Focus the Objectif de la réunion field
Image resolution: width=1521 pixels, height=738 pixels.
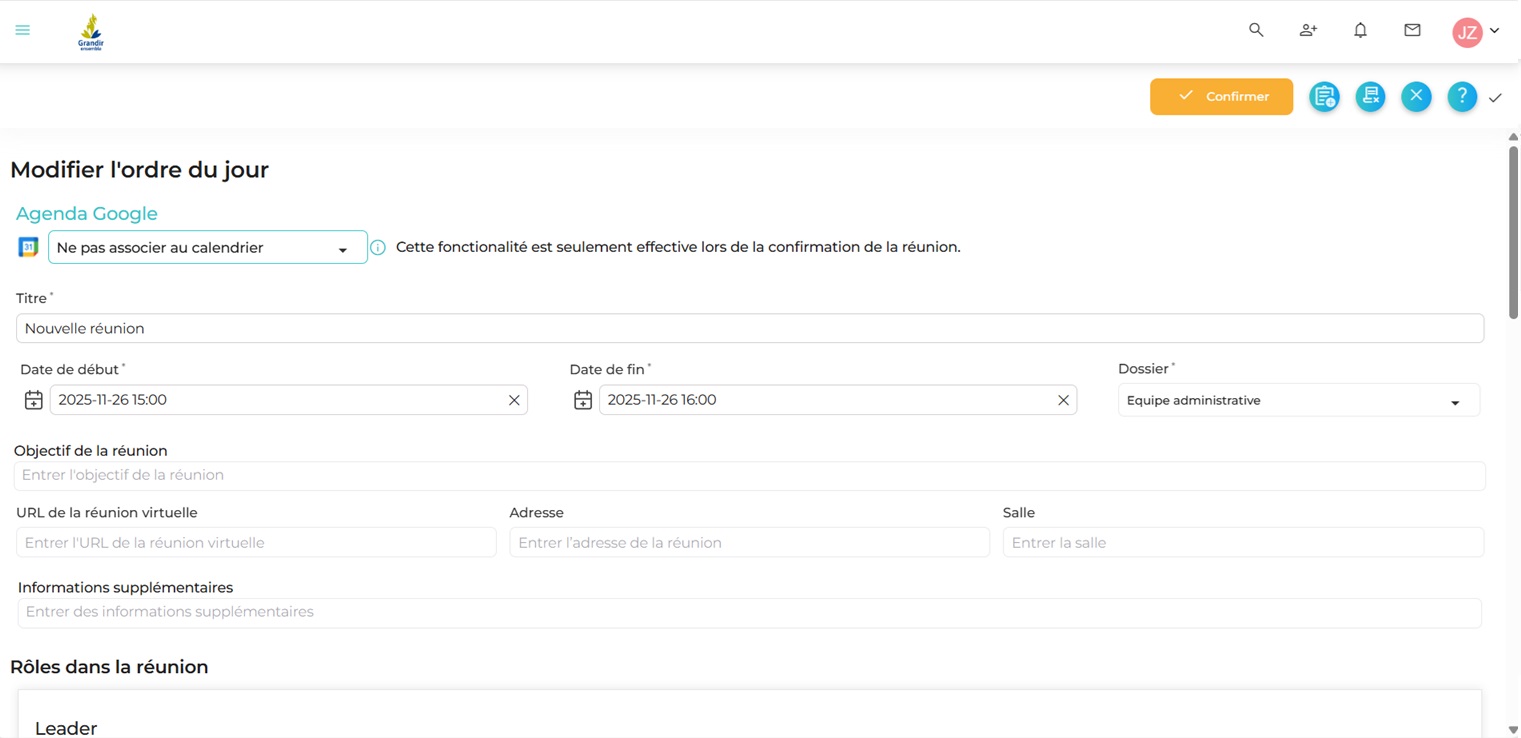(x=750, y=476)
